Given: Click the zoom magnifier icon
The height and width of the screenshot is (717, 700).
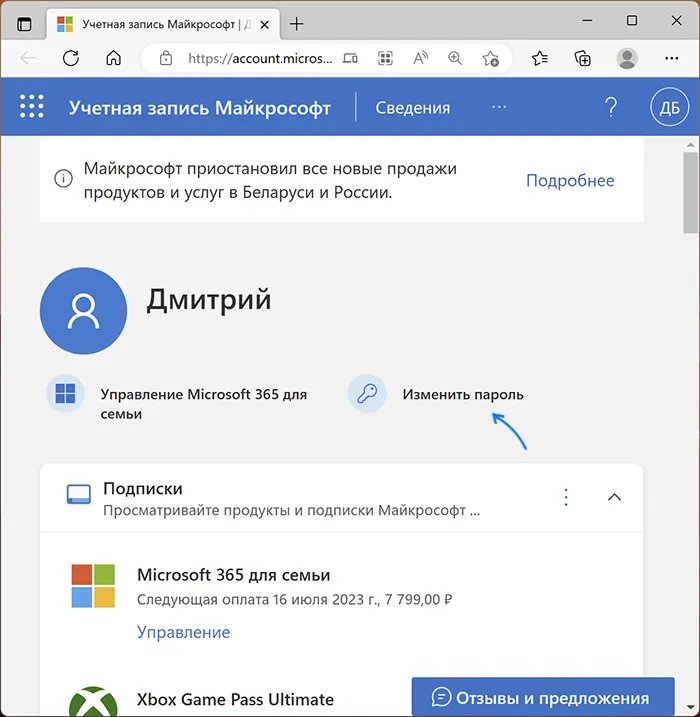Looking at the screenshot, I should click(455, 58).
